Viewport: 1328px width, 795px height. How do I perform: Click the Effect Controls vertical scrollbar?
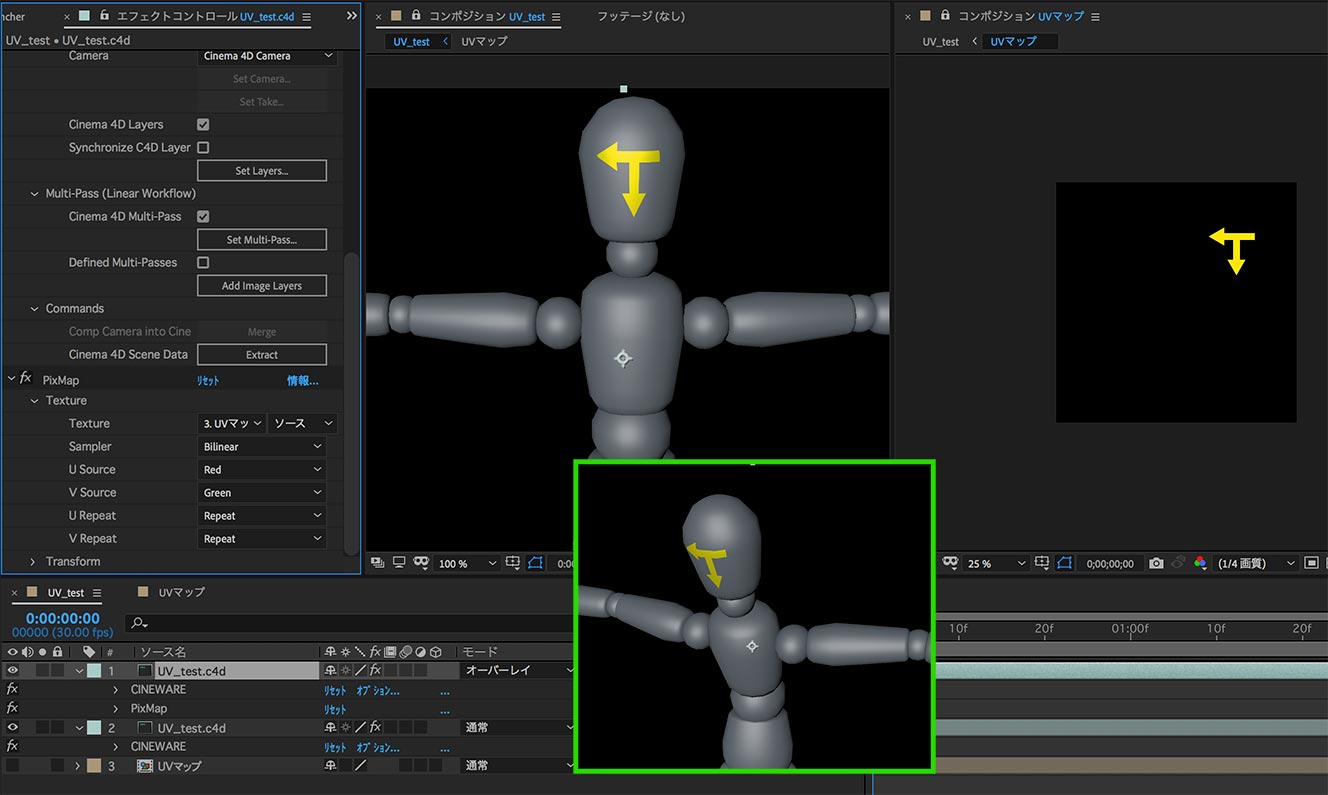pyautogui.click(x=350, y=405)
